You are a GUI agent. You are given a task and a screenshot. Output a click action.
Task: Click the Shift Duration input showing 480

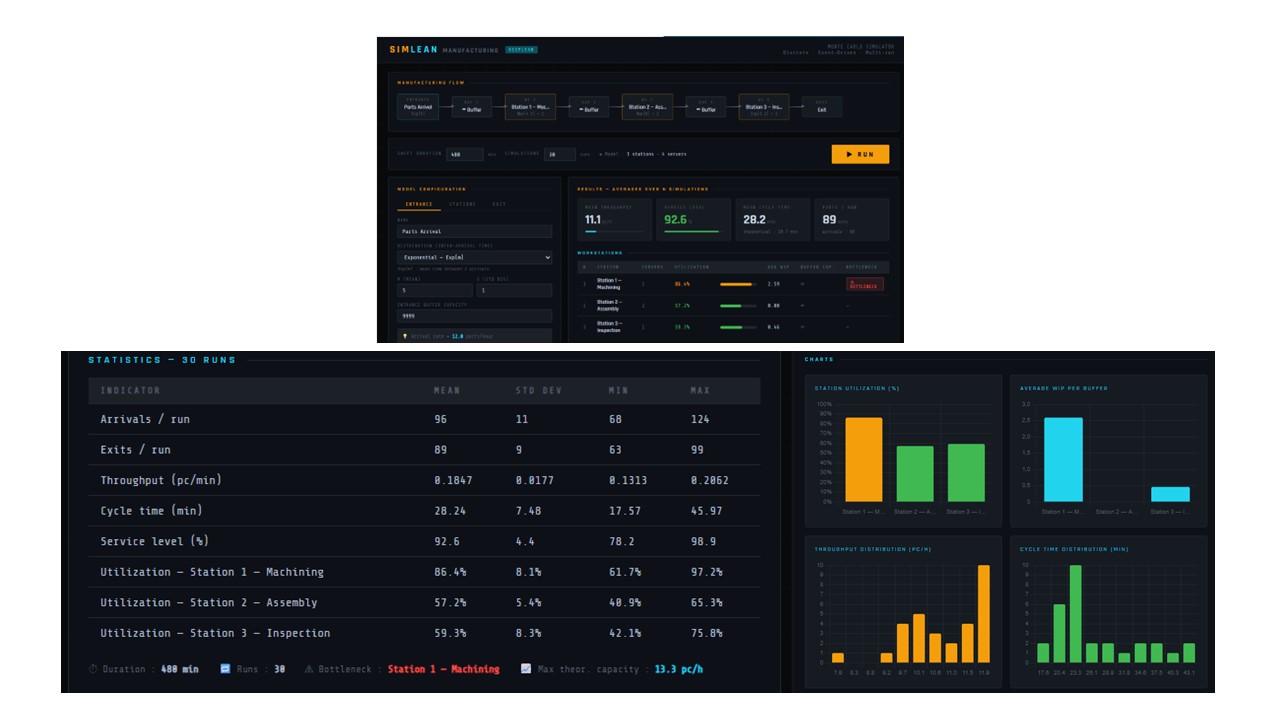coord(463,153)
